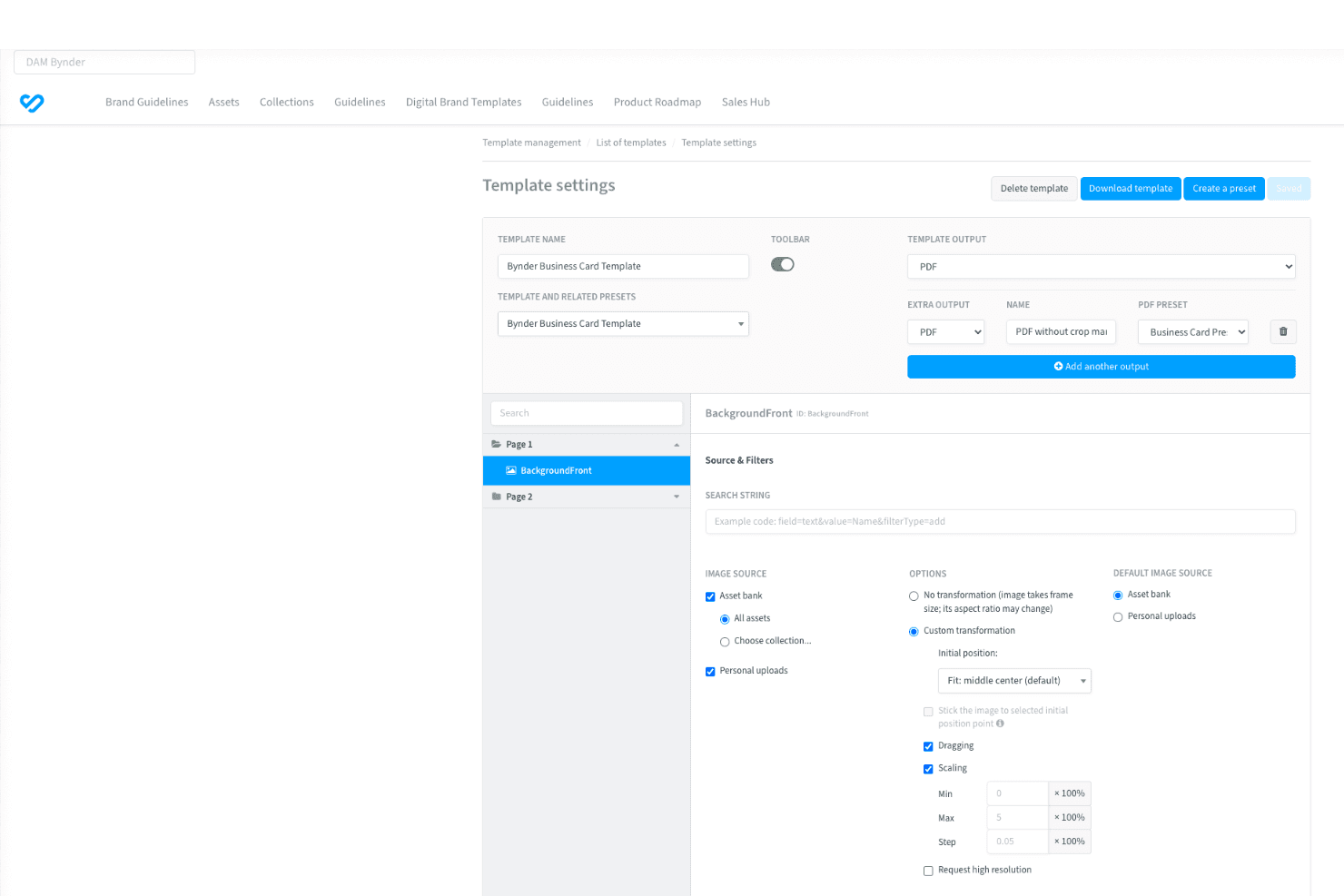The width and height of the screenshot is (1344, 896).
Task: Uncheck the Personal uploads image source checkbox
Action: [x=710, y=672]
